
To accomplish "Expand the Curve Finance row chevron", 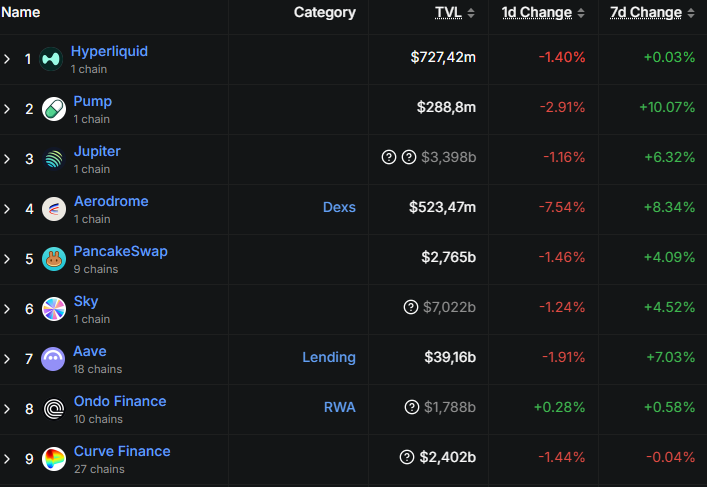I will 7,459.
